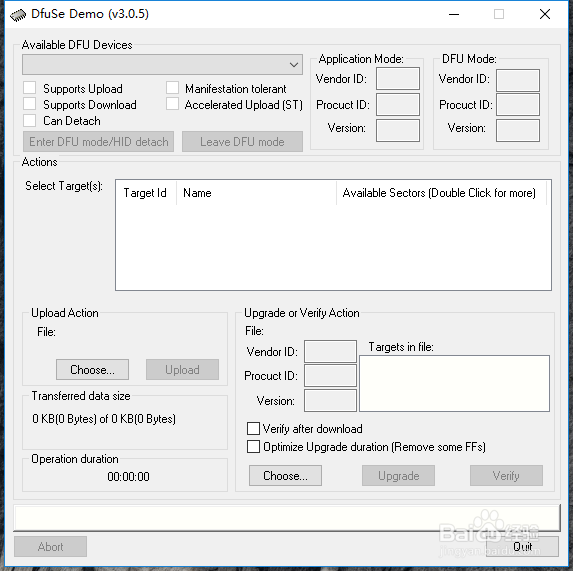Click the Upload button
Screen dimensions: 573x571
coord(182,370)
